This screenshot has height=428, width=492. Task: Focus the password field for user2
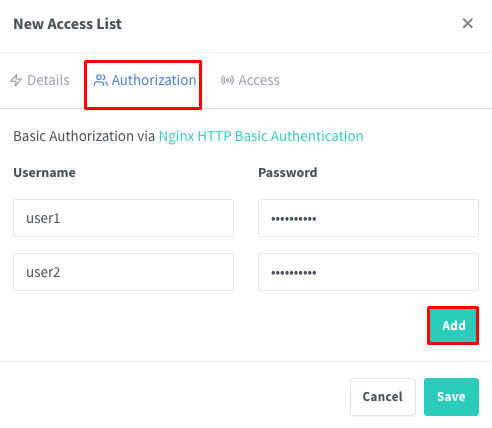click(368, 272)
